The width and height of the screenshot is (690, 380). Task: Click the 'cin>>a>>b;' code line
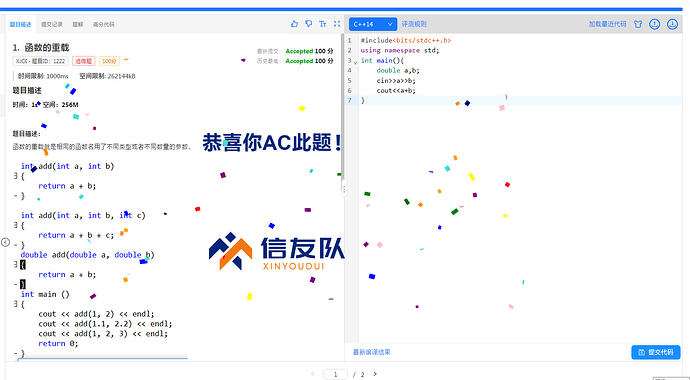pyautogui.click(x=396, y=80)
